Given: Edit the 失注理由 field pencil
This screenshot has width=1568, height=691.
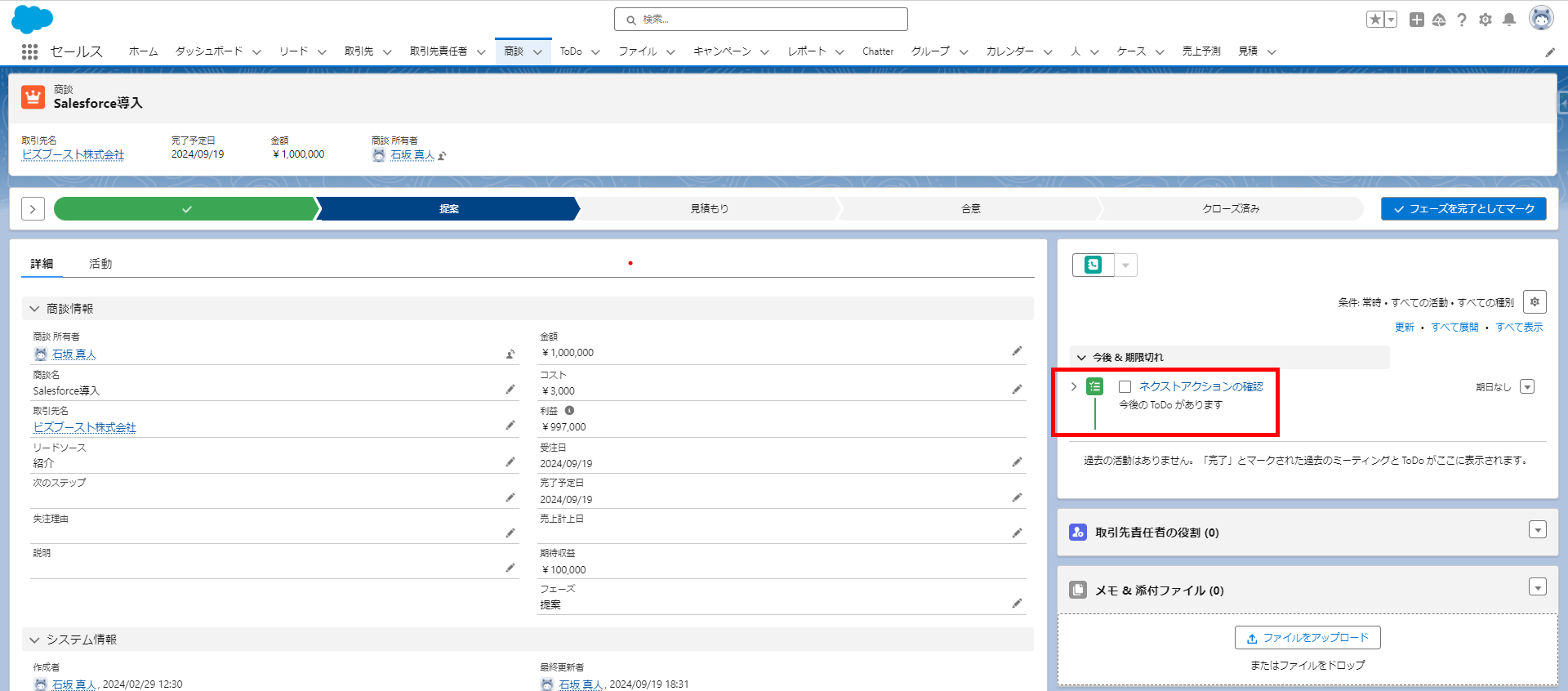Looking at the screenshot, I should click(x=510, y=533).
